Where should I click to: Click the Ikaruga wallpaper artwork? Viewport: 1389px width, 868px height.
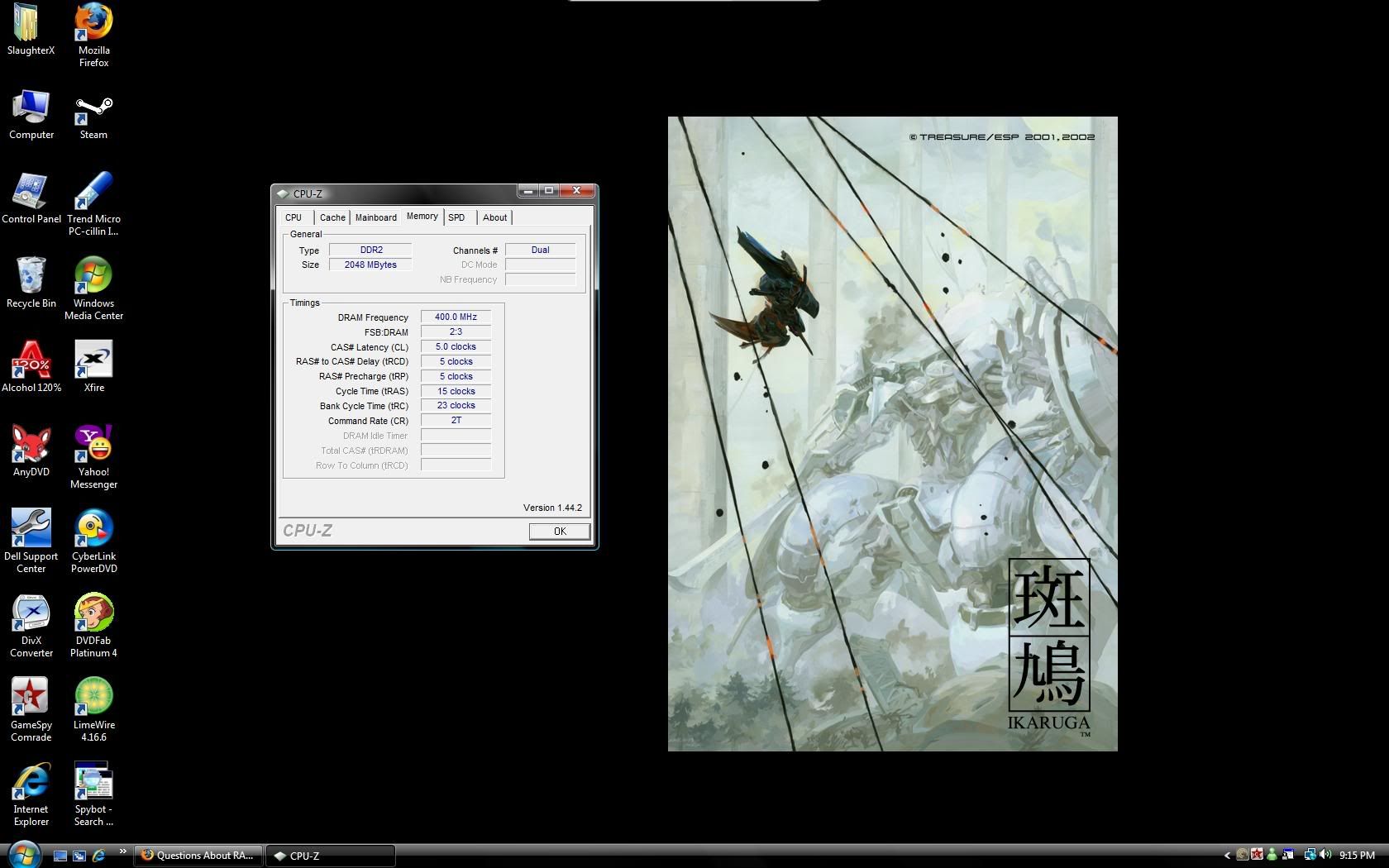[x=892, y=433]
